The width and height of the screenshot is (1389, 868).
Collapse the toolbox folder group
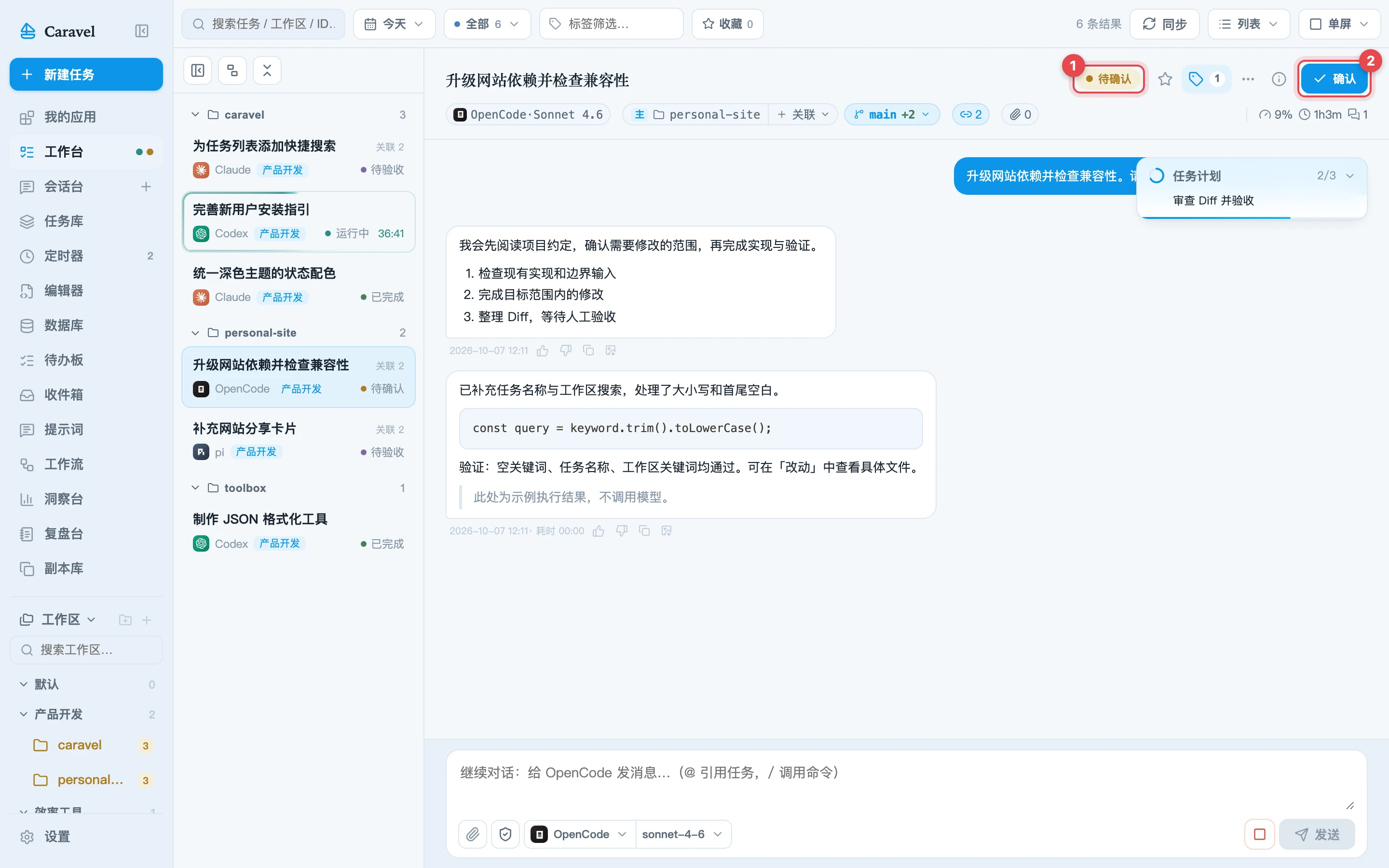[x=196, y=488]
